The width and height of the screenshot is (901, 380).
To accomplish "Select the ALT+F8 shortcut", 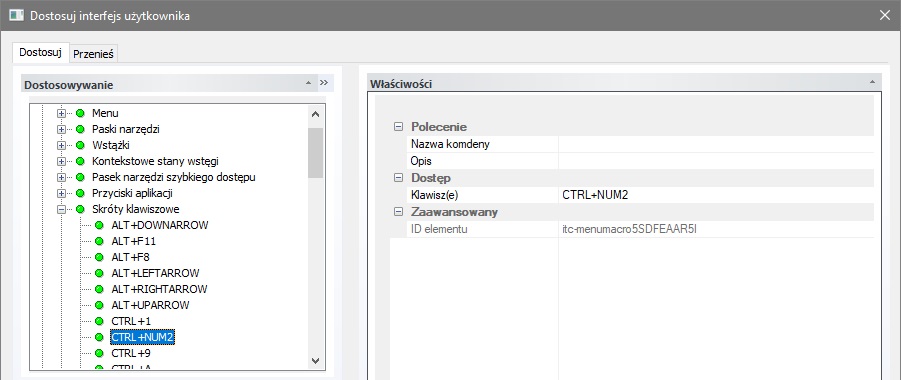I will click(x=130, y=257).
